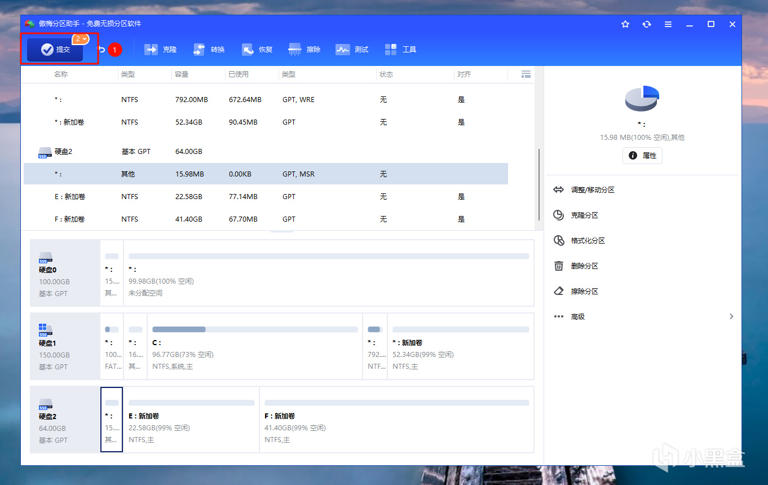Open the 工具 (Tools) toolbar menu
Viewport: 768px width, 485px height.
tap(400, 49)
